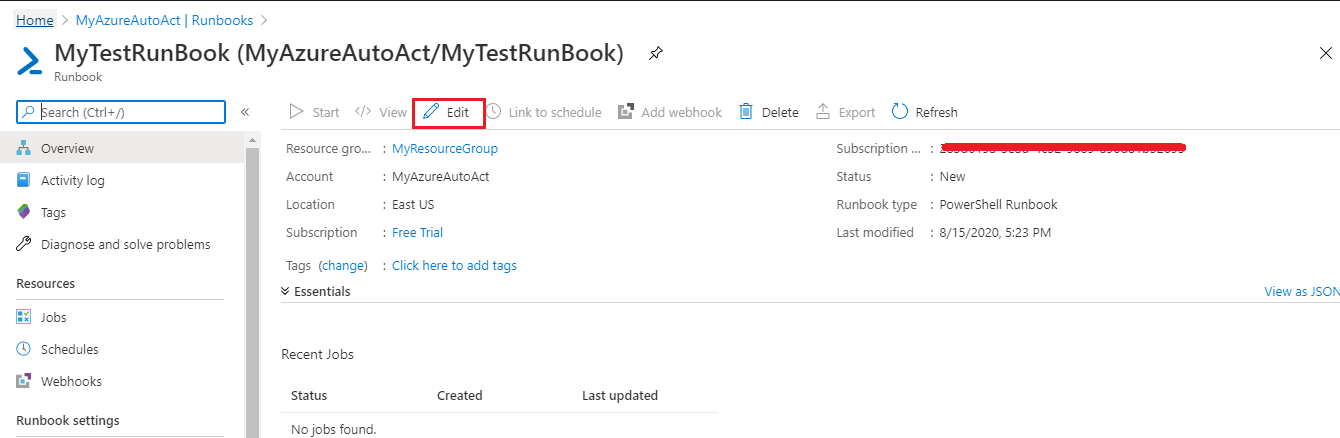Open the Activity log menu item

72,181
